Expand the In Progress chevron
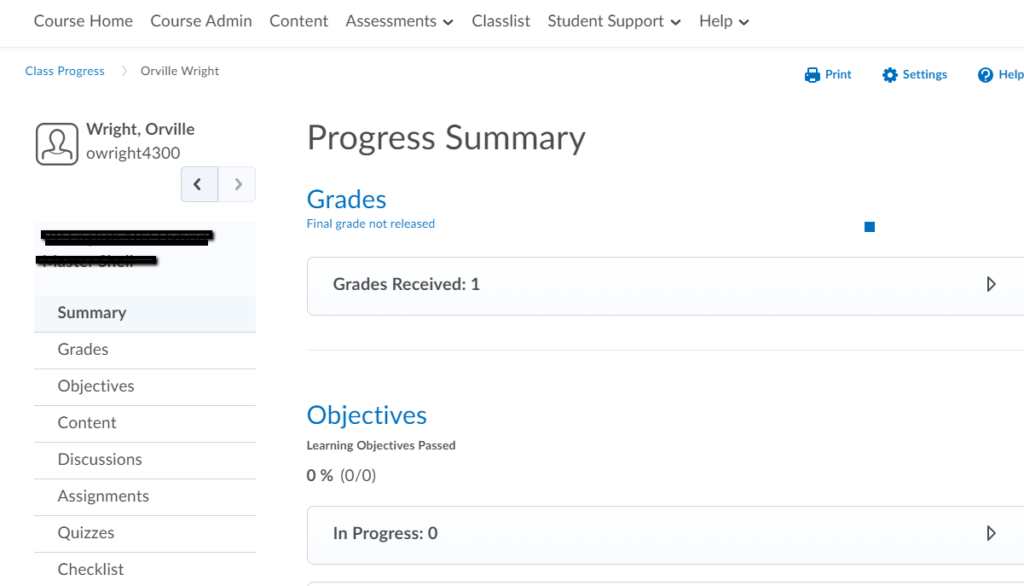1024x586 pixels. pyautogui.click(x=991, y=533)
